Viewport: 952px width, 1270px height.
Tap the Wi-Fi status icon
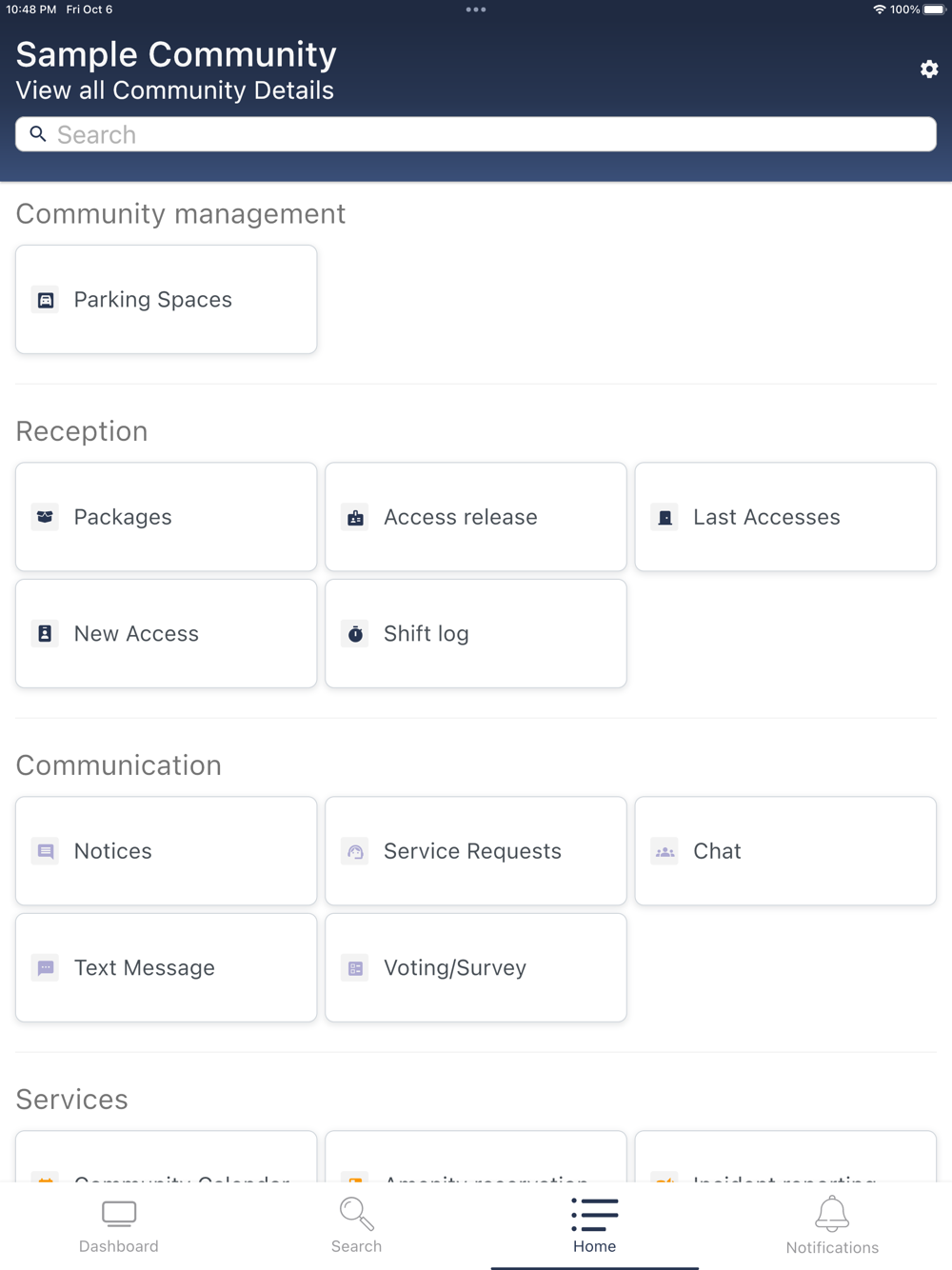[x=880, y=10]
